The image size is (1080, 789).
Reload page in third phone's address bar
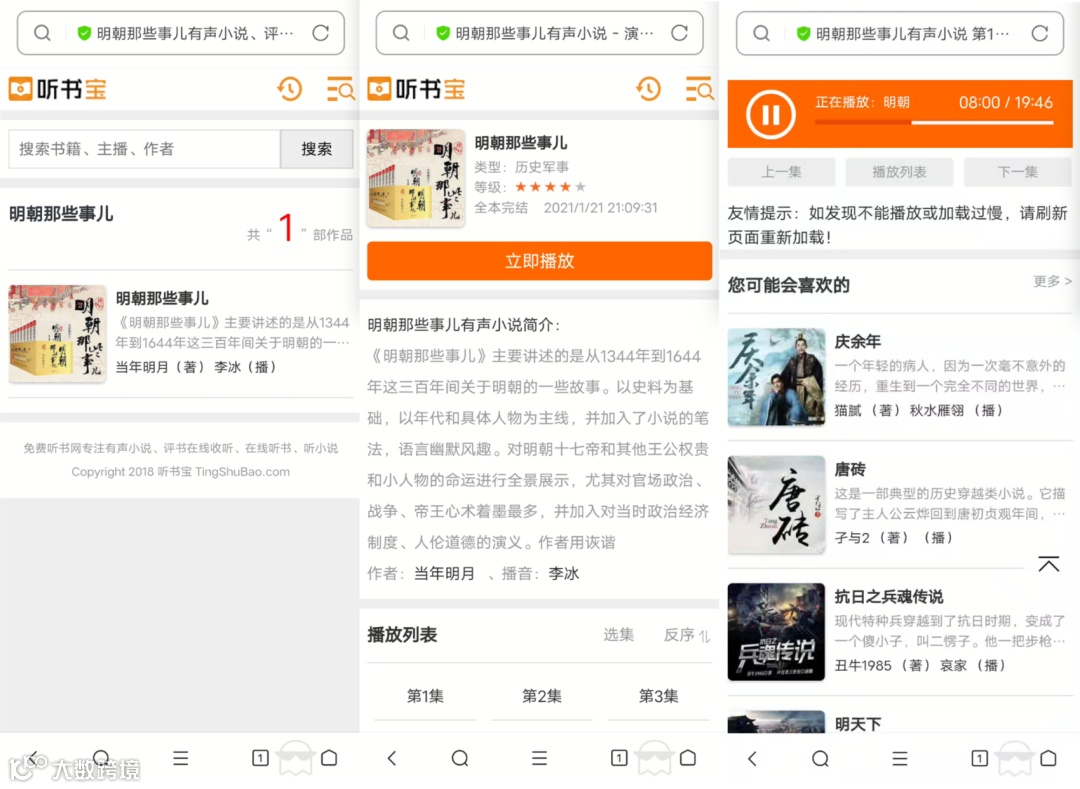point(1039,33)
